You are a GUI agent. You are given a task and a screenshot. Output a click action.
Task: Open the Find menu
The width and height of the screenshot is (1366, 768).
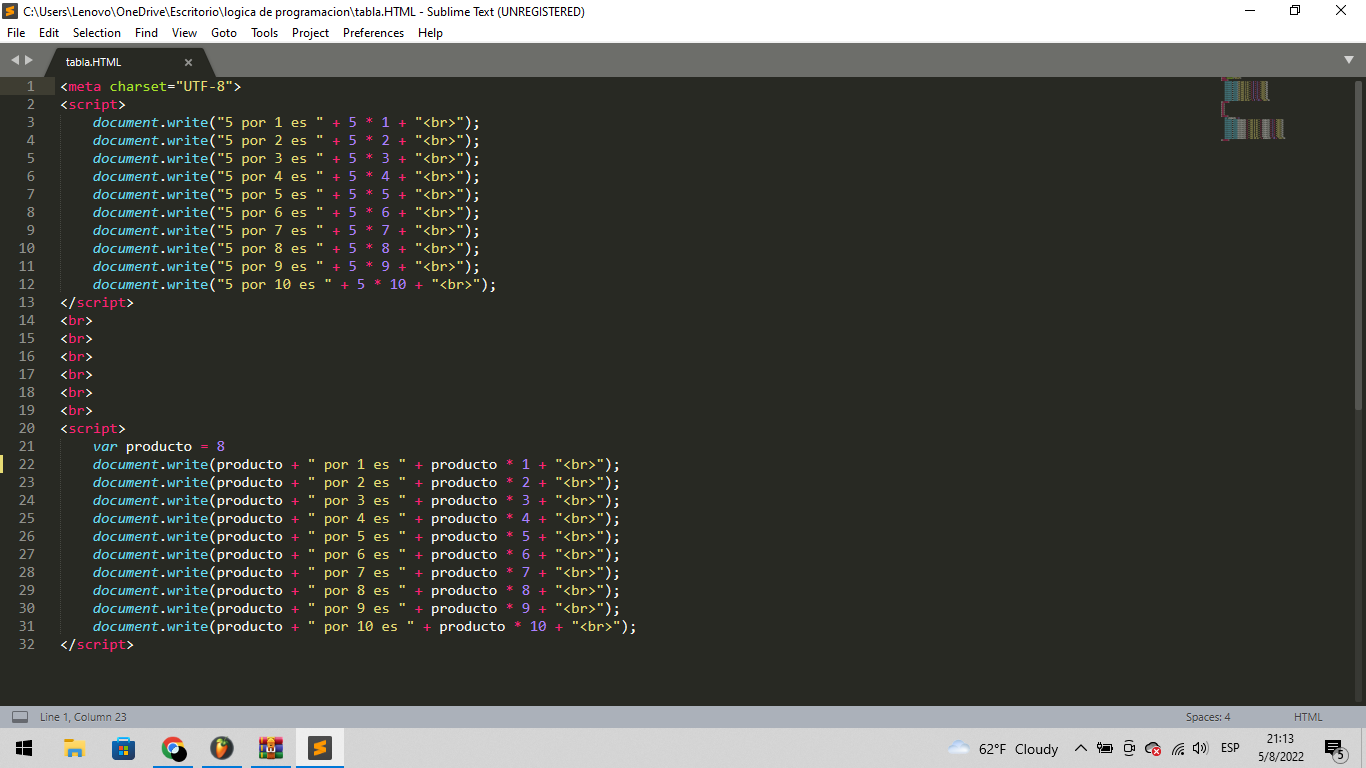click(146, 33)
